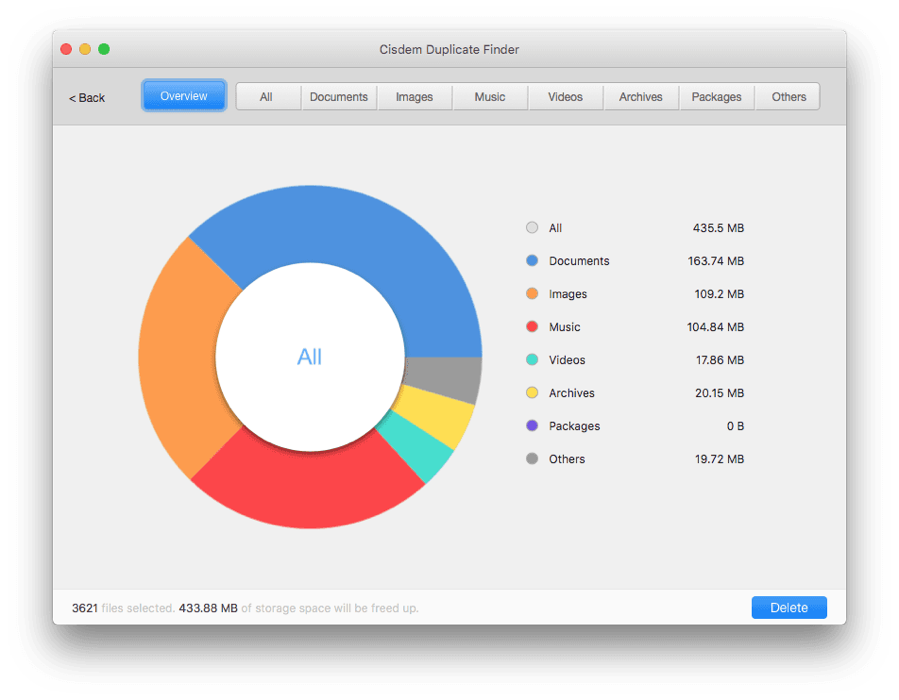The height and width of the screenshot is (700, 899).
Task: Select the gray All legend dot
Action: pos(532,228)
